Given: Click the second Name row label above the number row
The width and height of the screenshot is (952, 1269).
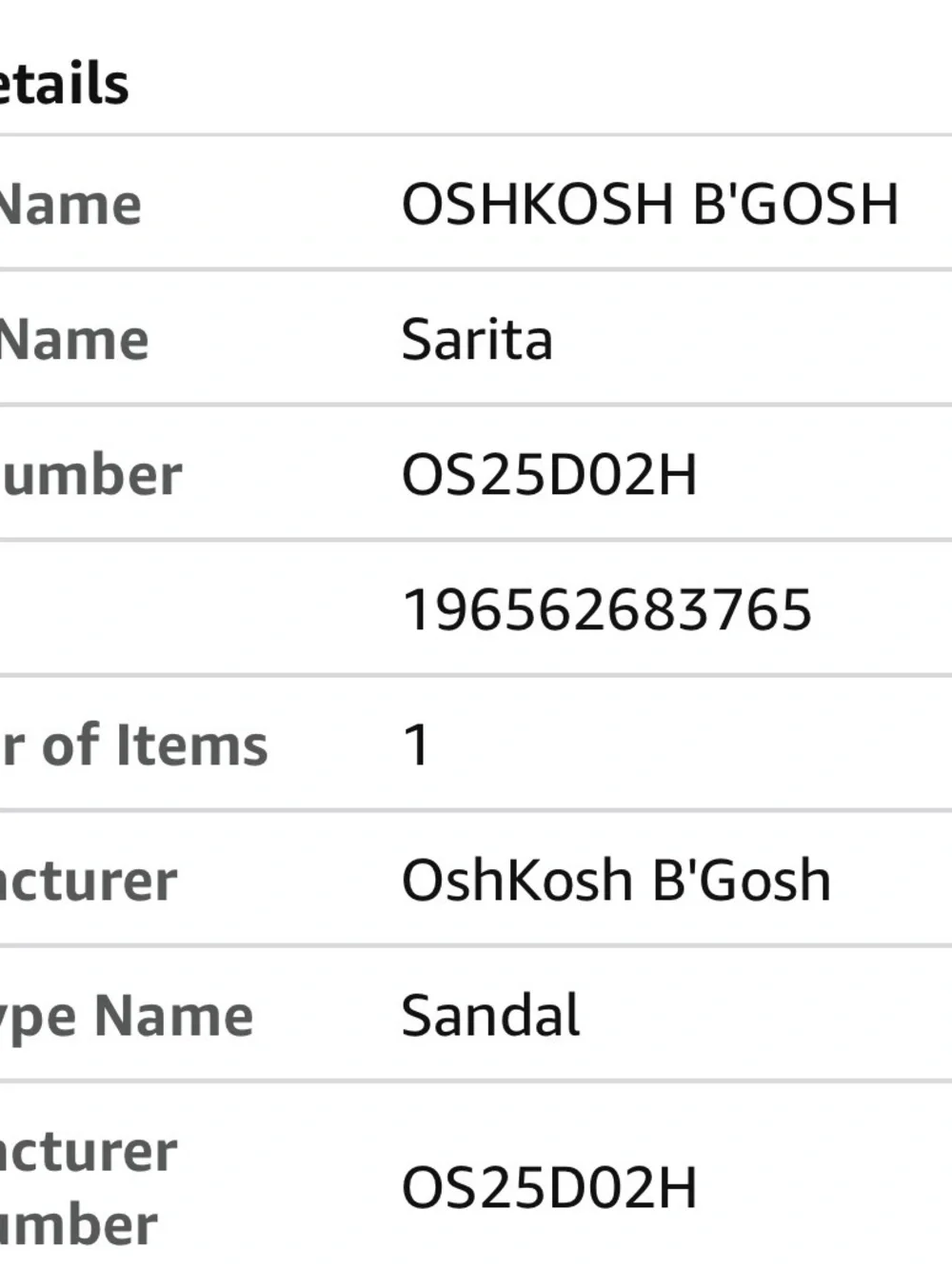Looking at the screenshot, I should [x=74, y=340].
